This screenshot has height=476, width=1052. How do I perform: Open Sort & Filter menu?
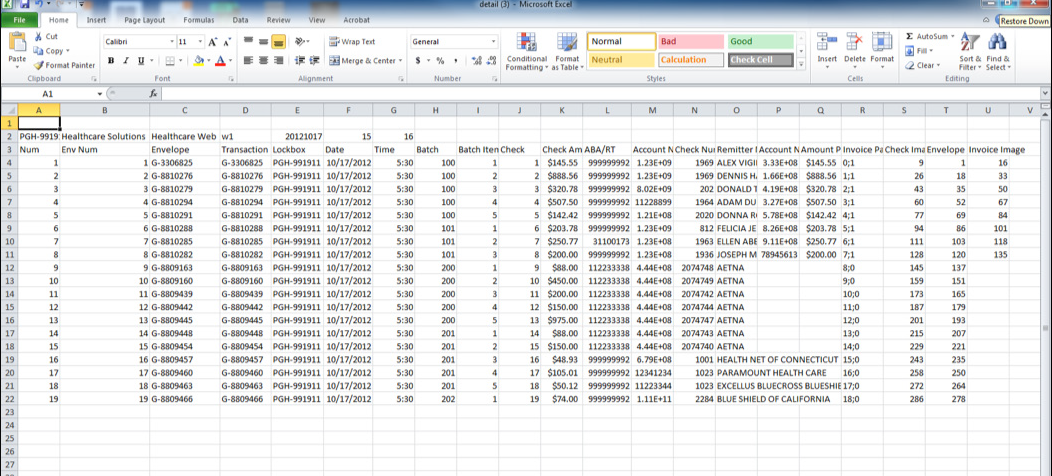coord(970,52)
